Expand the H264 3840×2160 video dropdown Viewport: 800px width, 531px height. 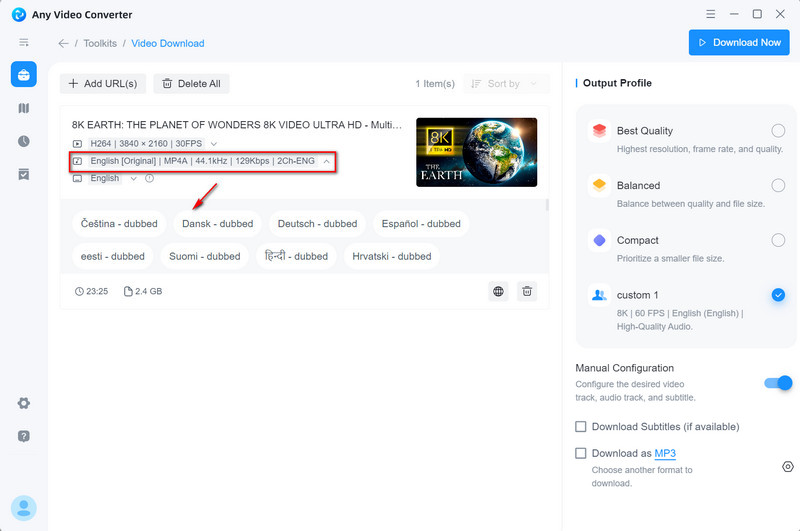[x=214, y=144]
